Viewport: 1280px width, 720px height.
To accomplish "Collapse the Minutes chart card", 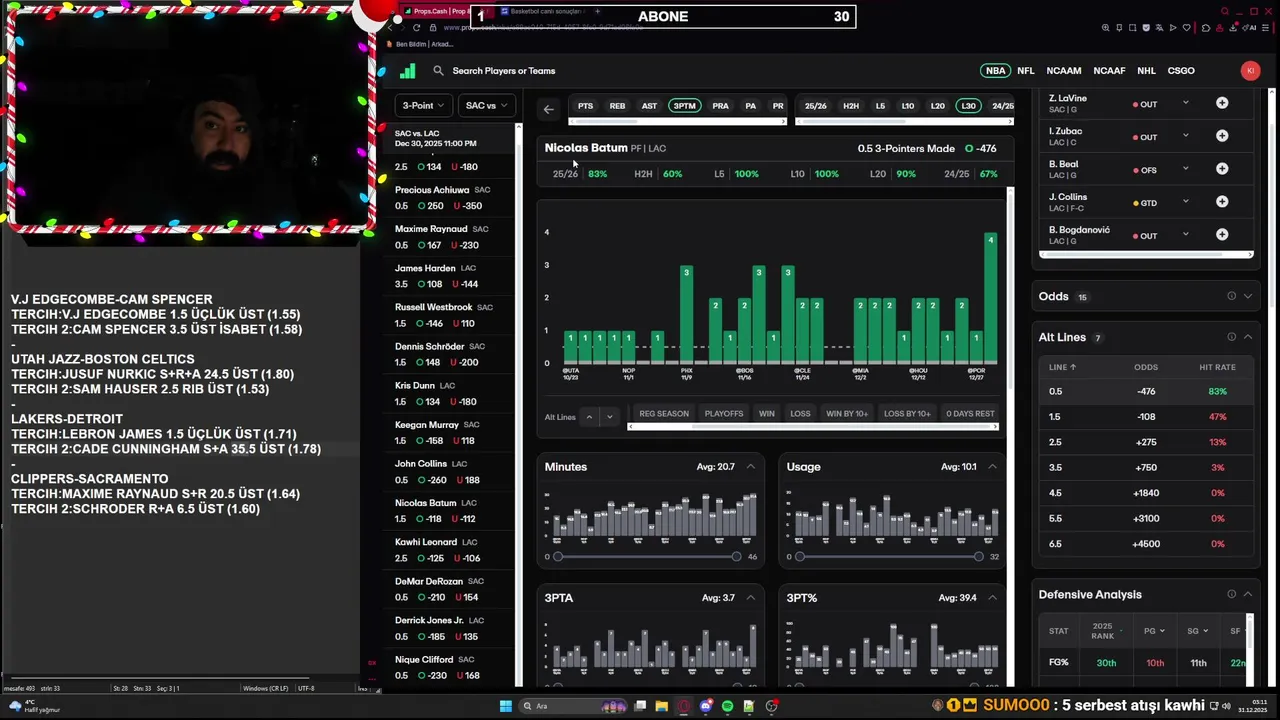I will [x=750, y=467].
